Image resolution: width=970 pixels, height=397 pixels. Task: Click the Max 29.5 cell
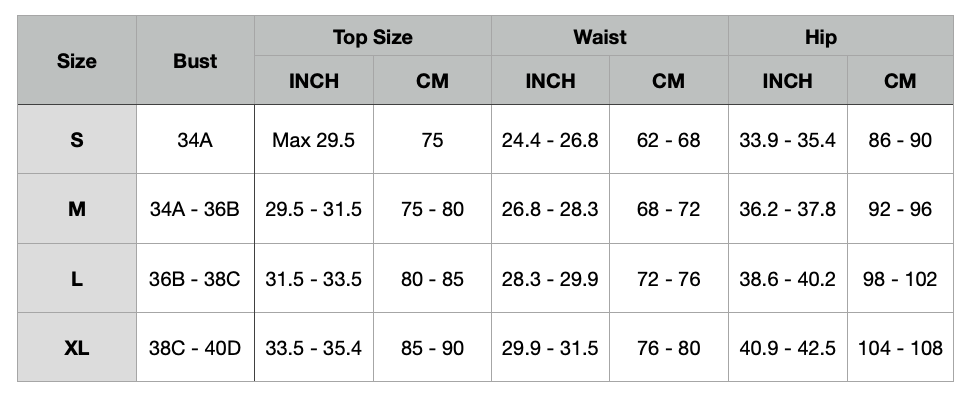314,140
